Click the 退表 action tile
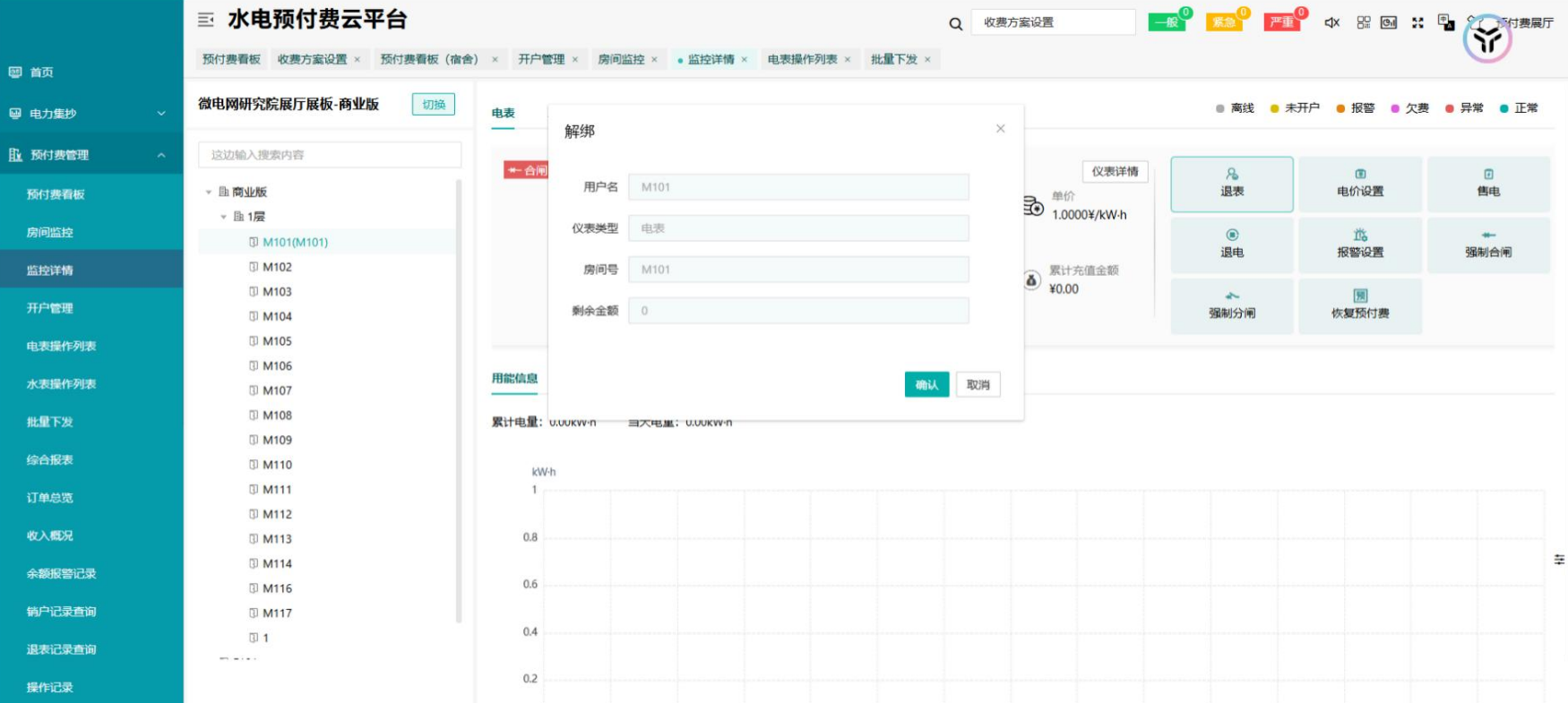The width and height of the screenshot is (1568, 703). [x=1232, y=184]
